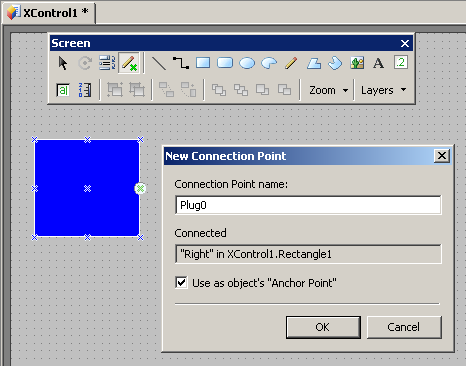Select the blue numbered scale ruler tool
This screenshot has width=466, height=366.
coord(85,90)
